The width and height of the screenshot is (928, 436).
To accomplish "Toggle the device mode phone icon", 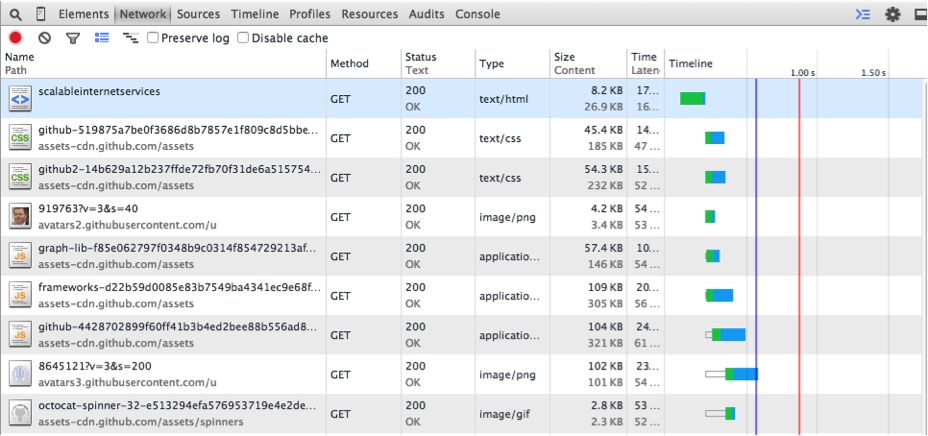I will (x=41, y=14).
